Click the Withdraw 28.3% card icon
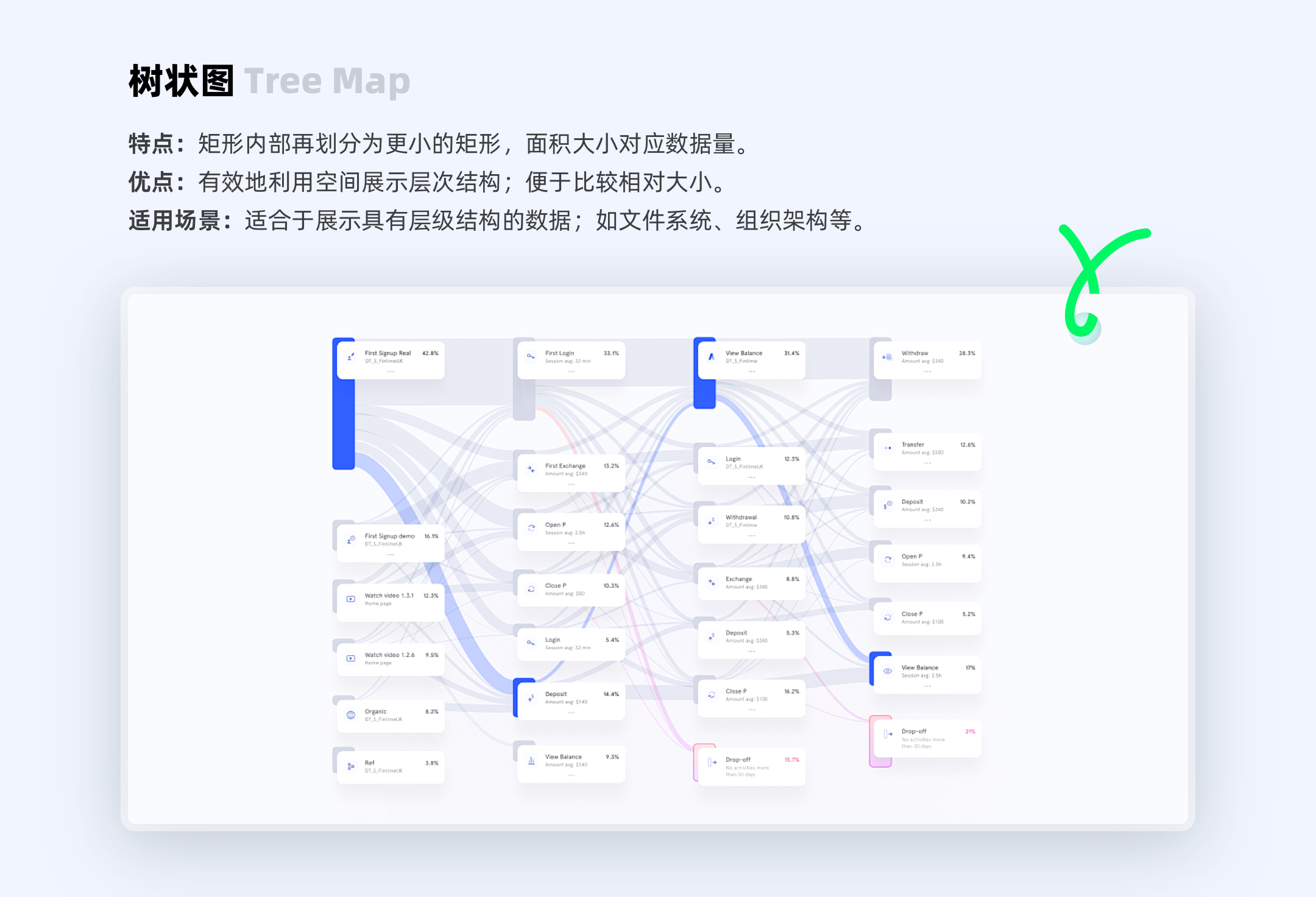The width and height of the screenshot is (1316, 897). 888,356
